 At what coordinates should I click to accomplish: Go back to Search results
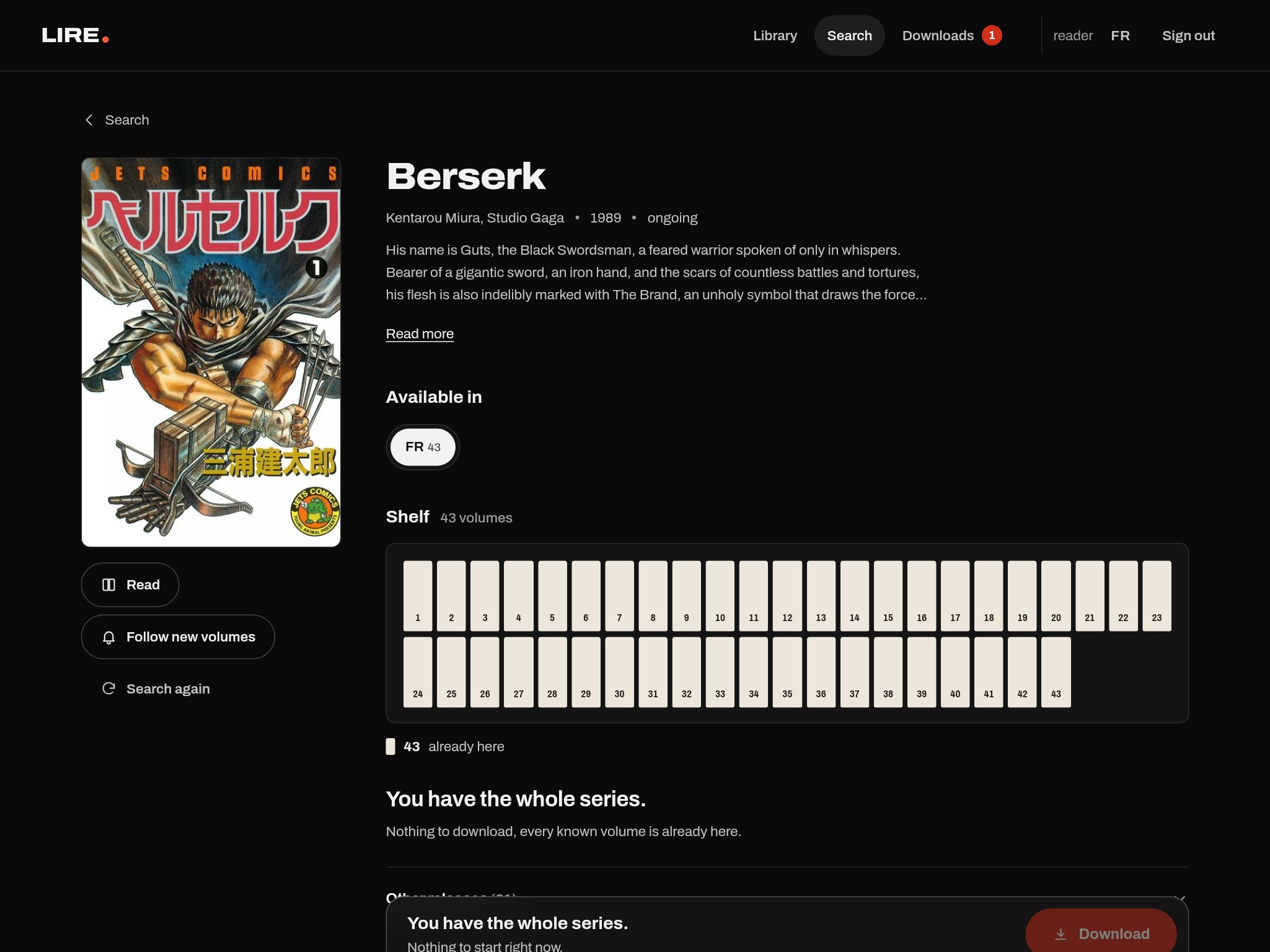tap(117, 120)
